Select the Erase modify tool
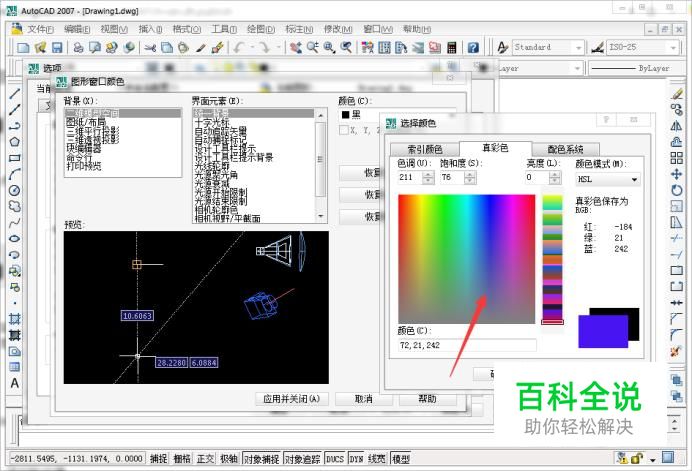Viewport: 692px width, 471px height. pos(676,94)
